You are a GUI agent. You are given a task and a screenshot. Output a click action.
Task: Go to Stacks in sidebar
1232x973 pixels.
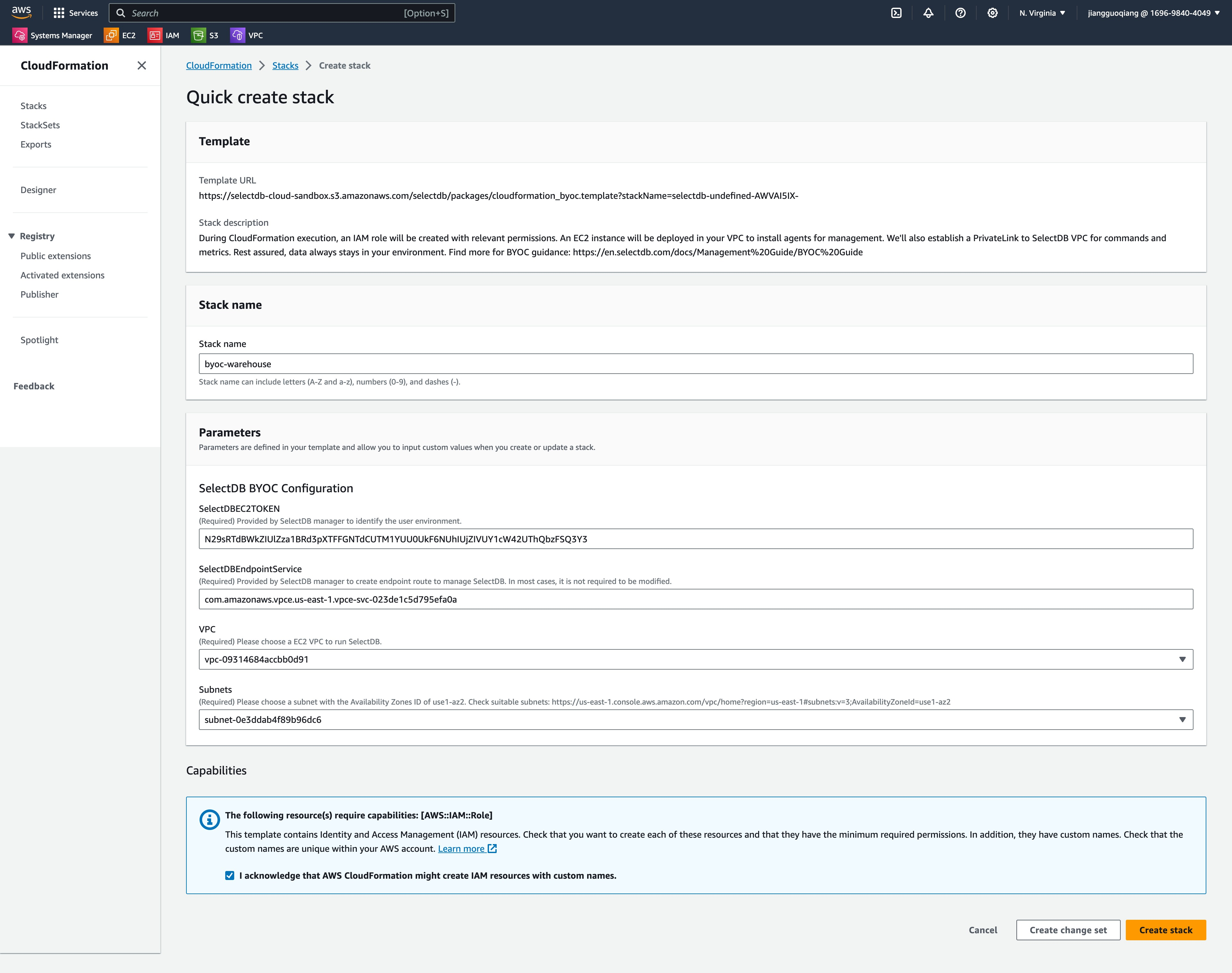(34, 106)
